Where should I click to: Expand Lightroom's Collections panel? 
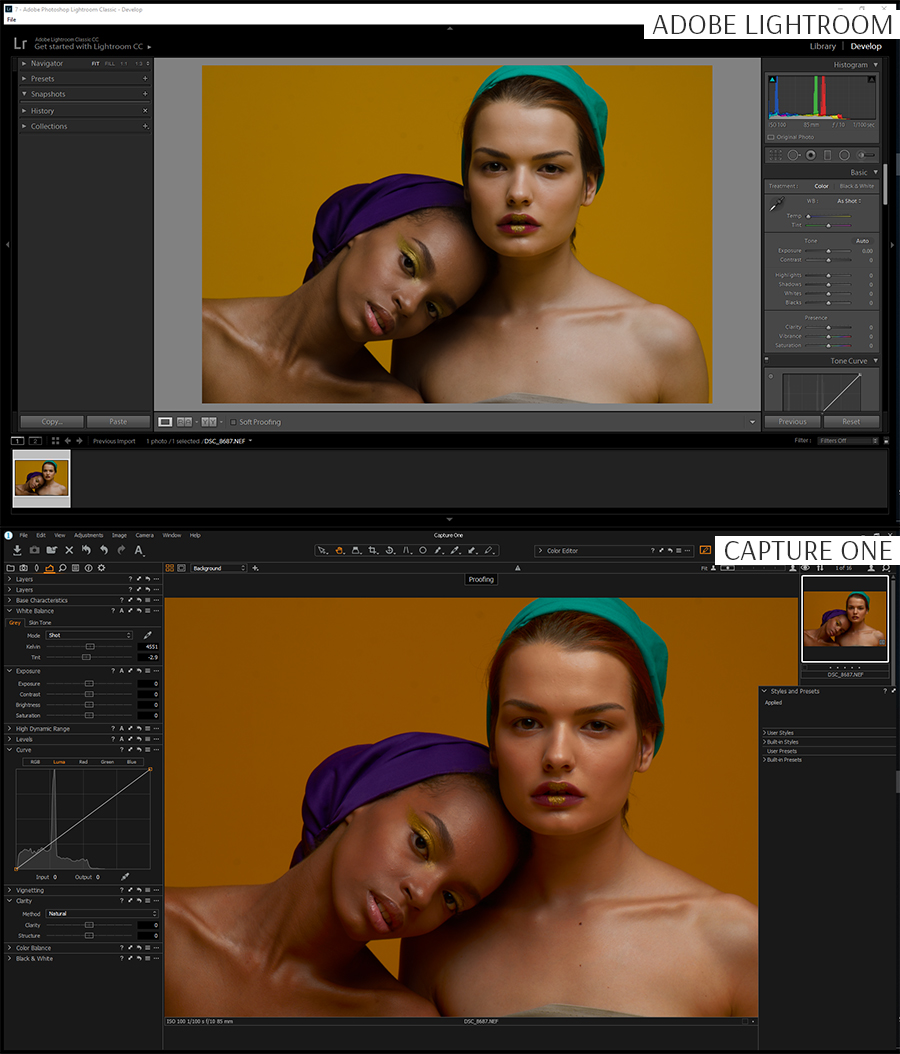[x=24, y=126]
